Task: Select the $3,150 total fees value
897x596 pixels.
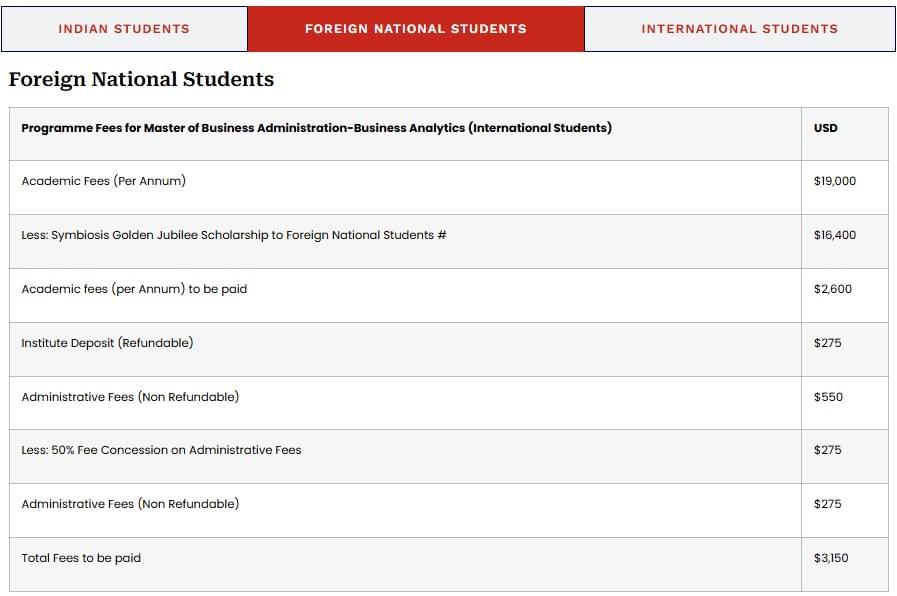Action: (830, 558)
